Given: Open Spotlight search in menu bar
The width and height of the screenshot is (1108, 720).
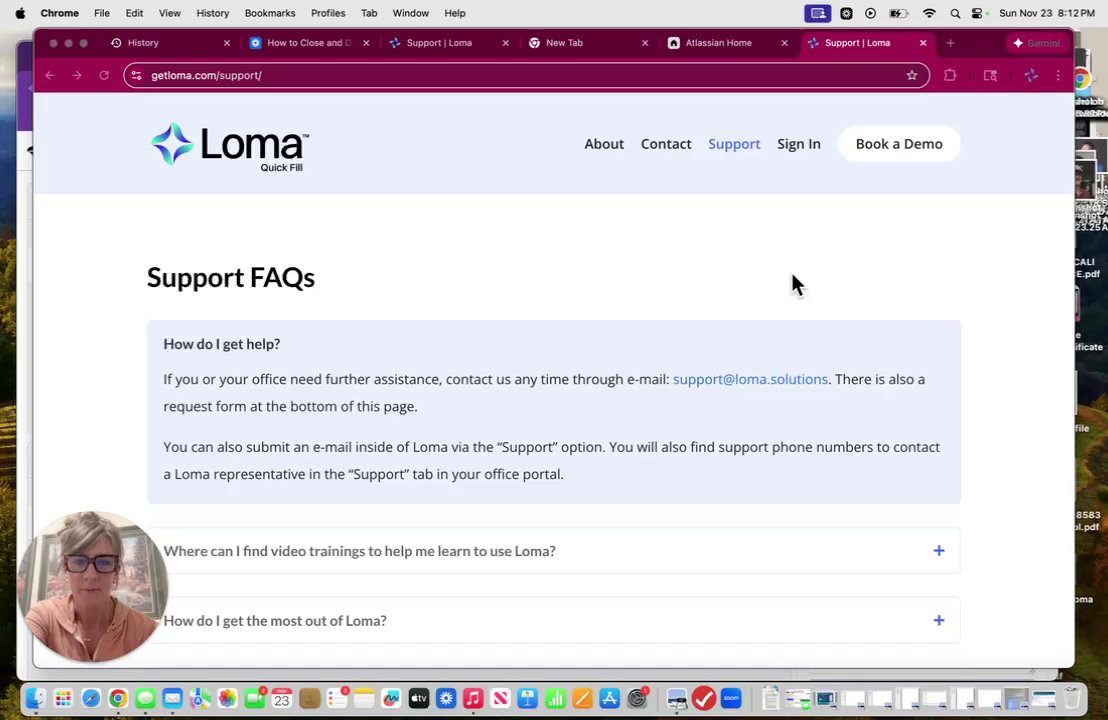Looking at the screenshot, I should click(x=955, y=13).
